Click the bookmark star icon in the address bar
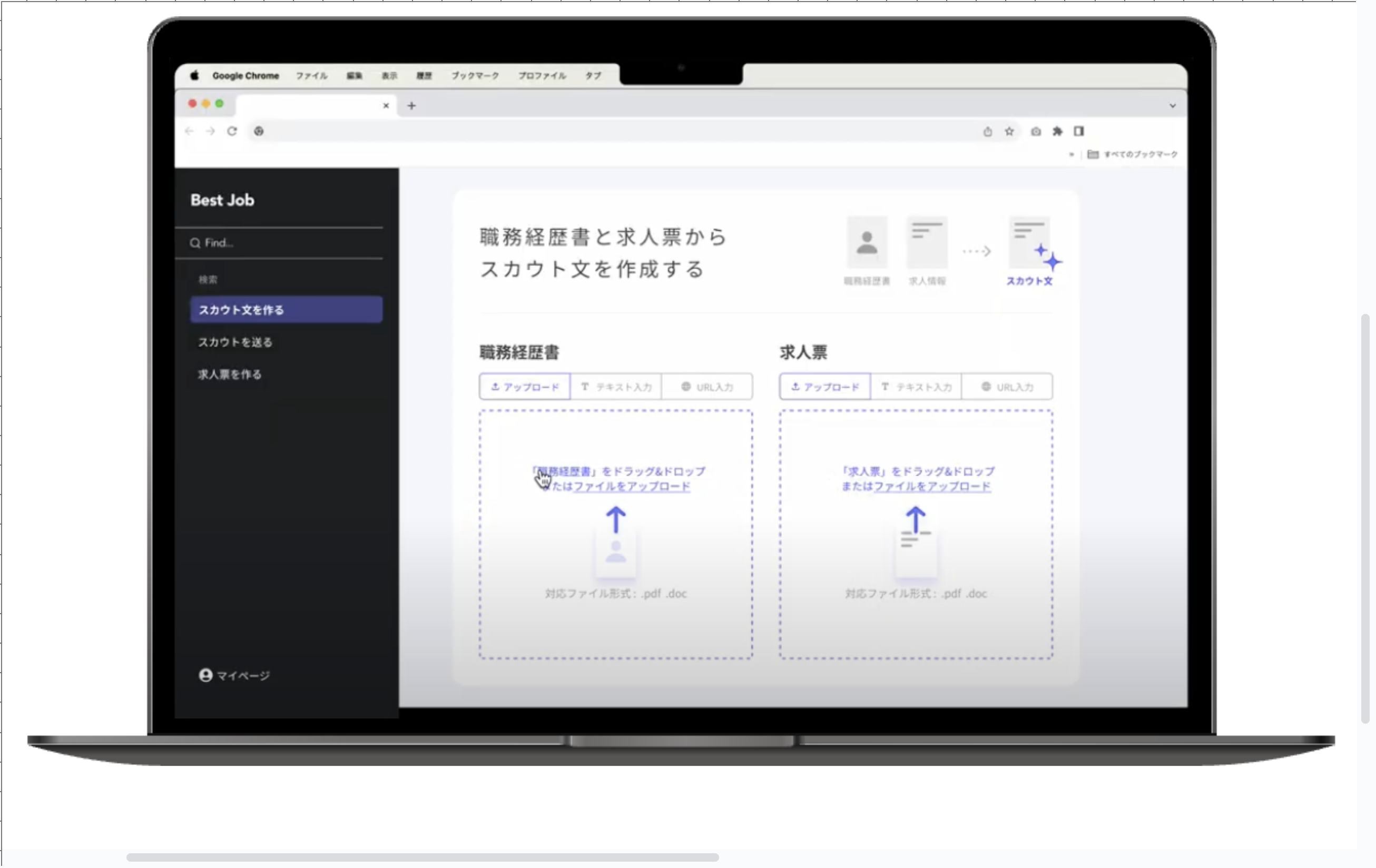Screen dimensions: 1376x868 click(1009, 132)
